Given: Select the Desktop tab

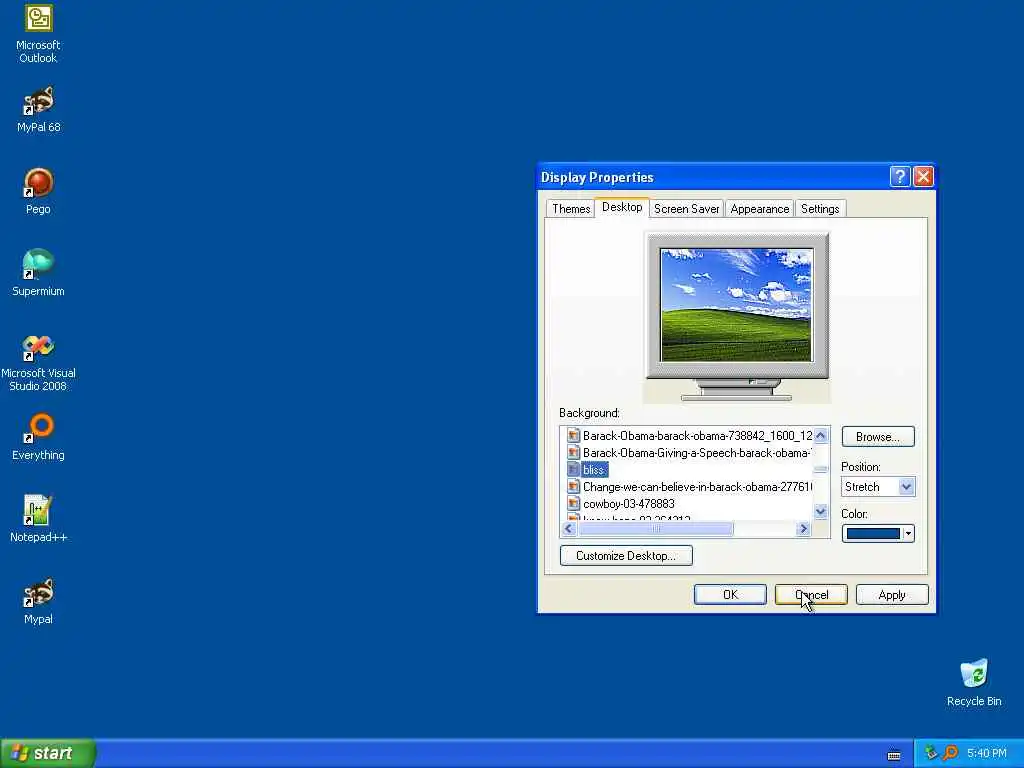Looking at the screenshot, I should [622, 207].
